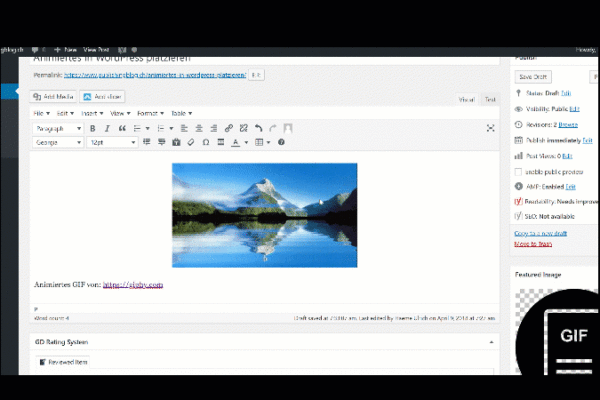Edit the permalink with the Edit button

[256, 75]
